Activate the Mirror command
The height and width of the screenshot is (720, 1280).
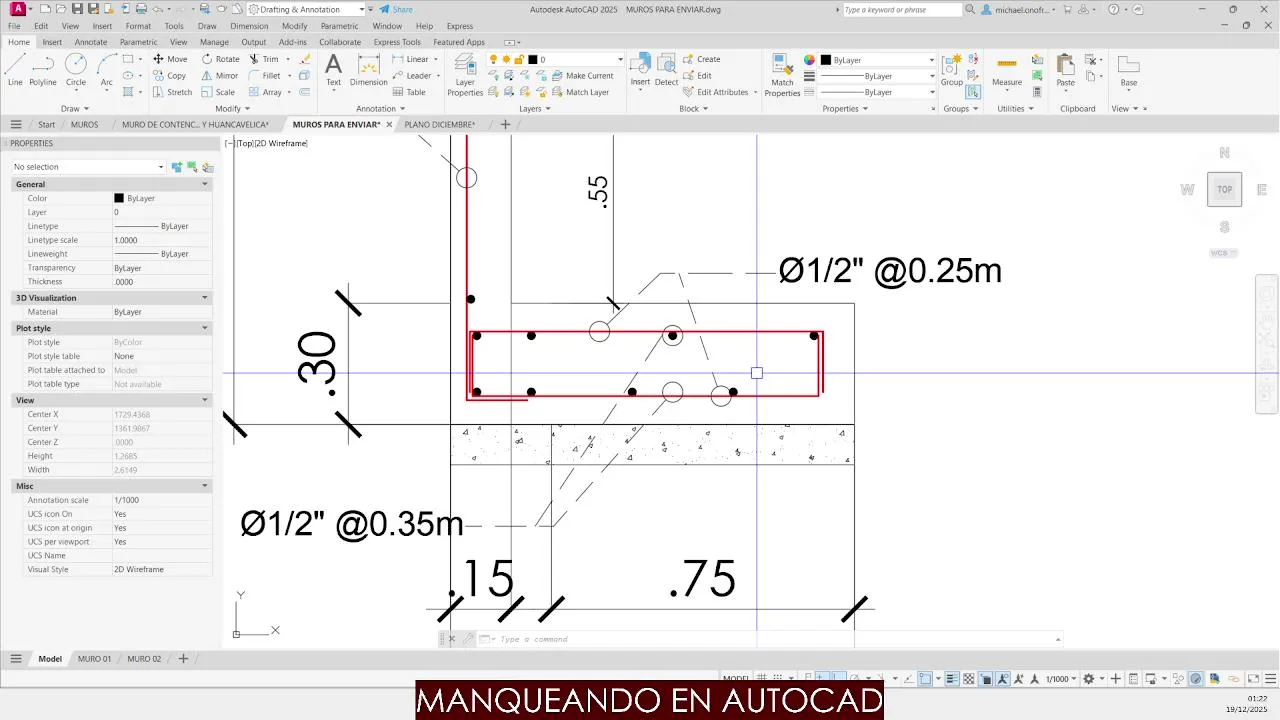220,75
